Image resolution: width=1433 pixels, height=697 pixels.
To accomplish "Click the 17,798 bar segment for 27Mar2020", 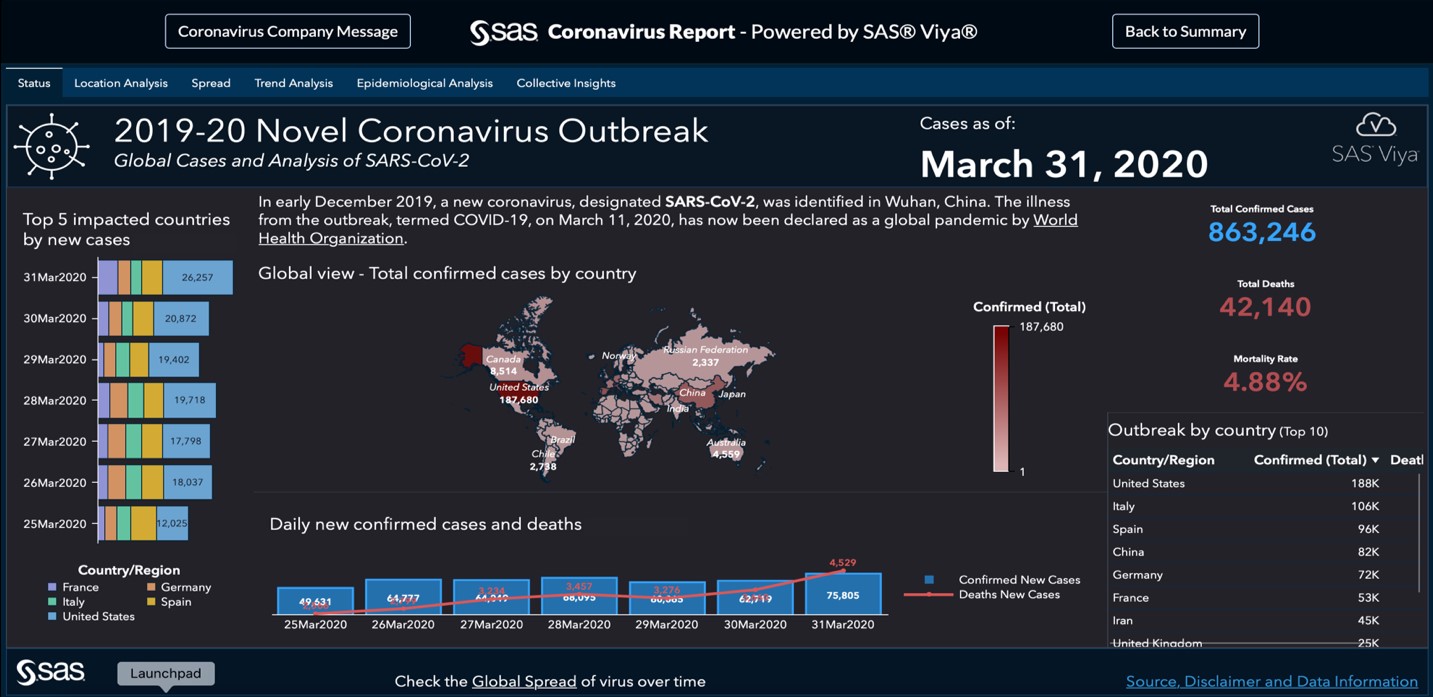I will 186,441.
